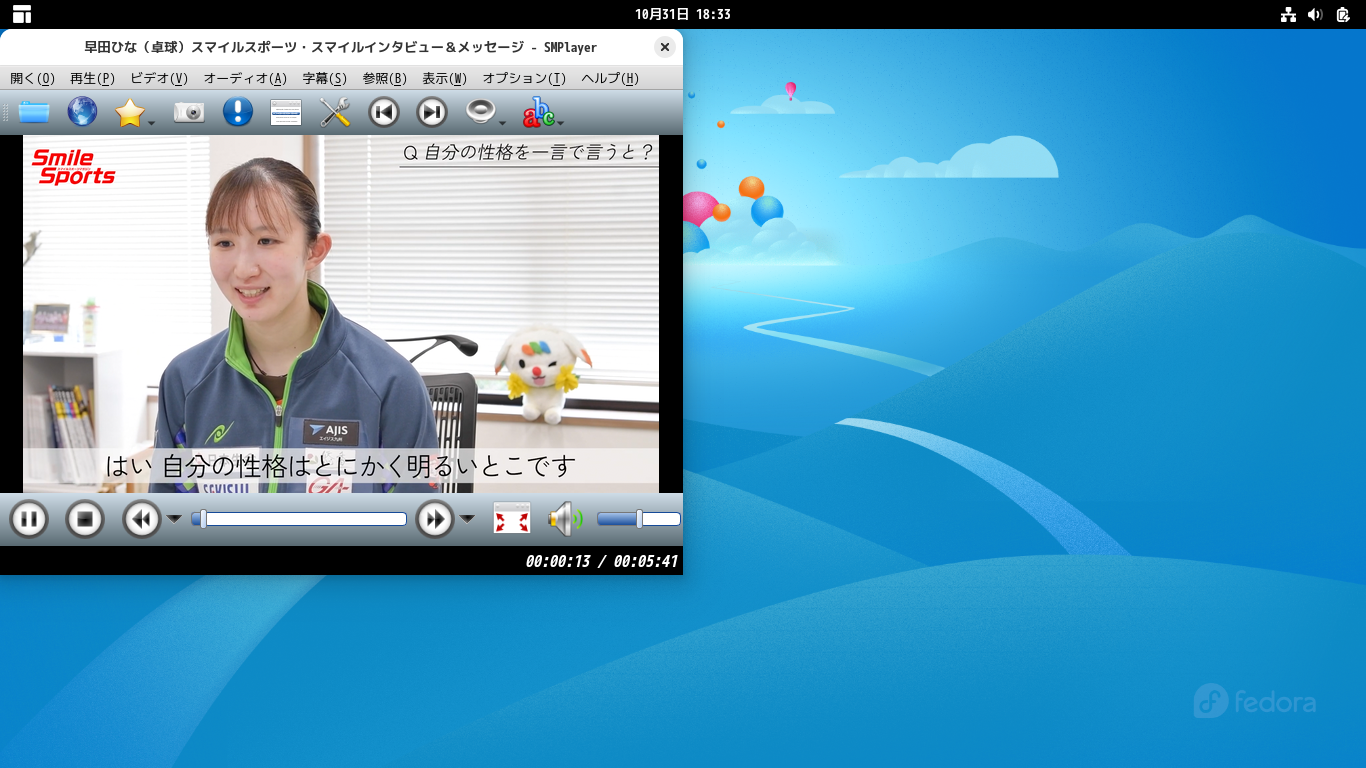Open the network icon in system tray
The height and width of the screenshot is (768, 1366).
click(1288, 14)
